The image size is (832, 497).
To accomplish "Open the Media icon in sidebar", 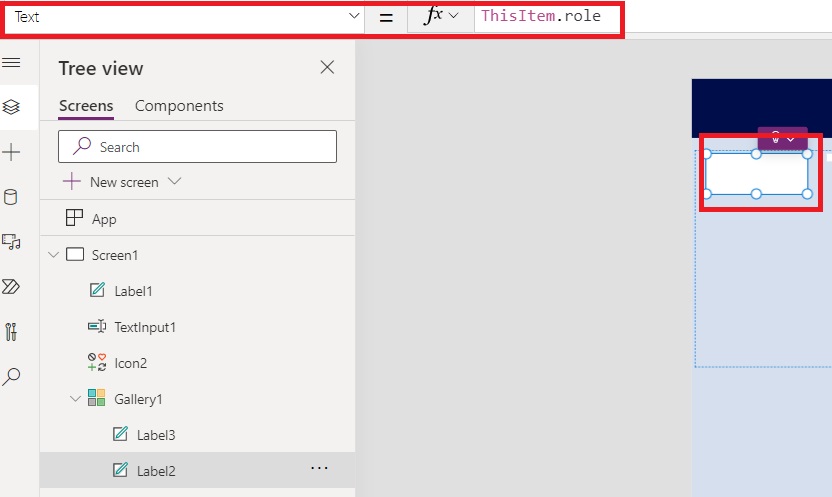I will coord(11,241).
